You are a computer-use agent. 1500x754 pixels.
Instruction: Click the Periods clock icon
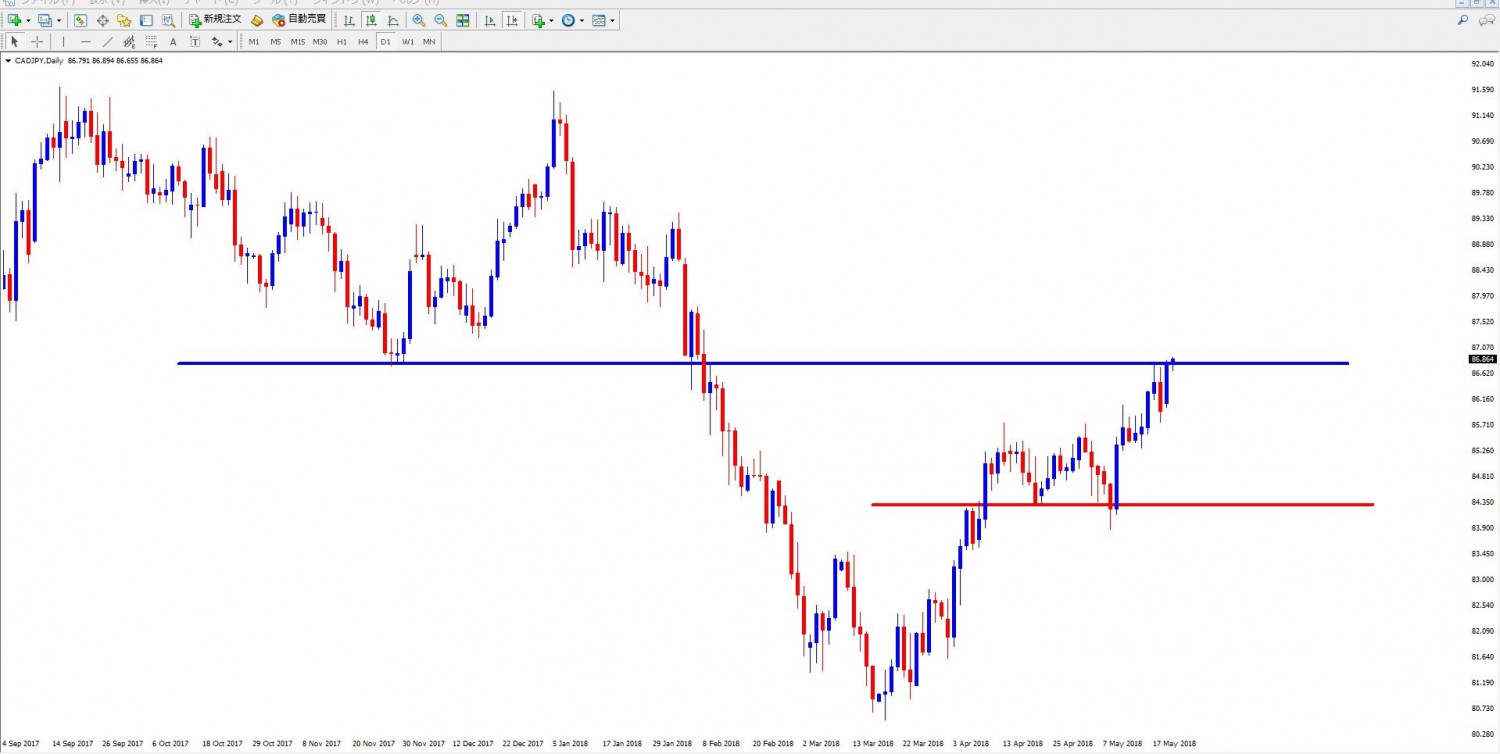pyautogui.click(x=568, y=20)
